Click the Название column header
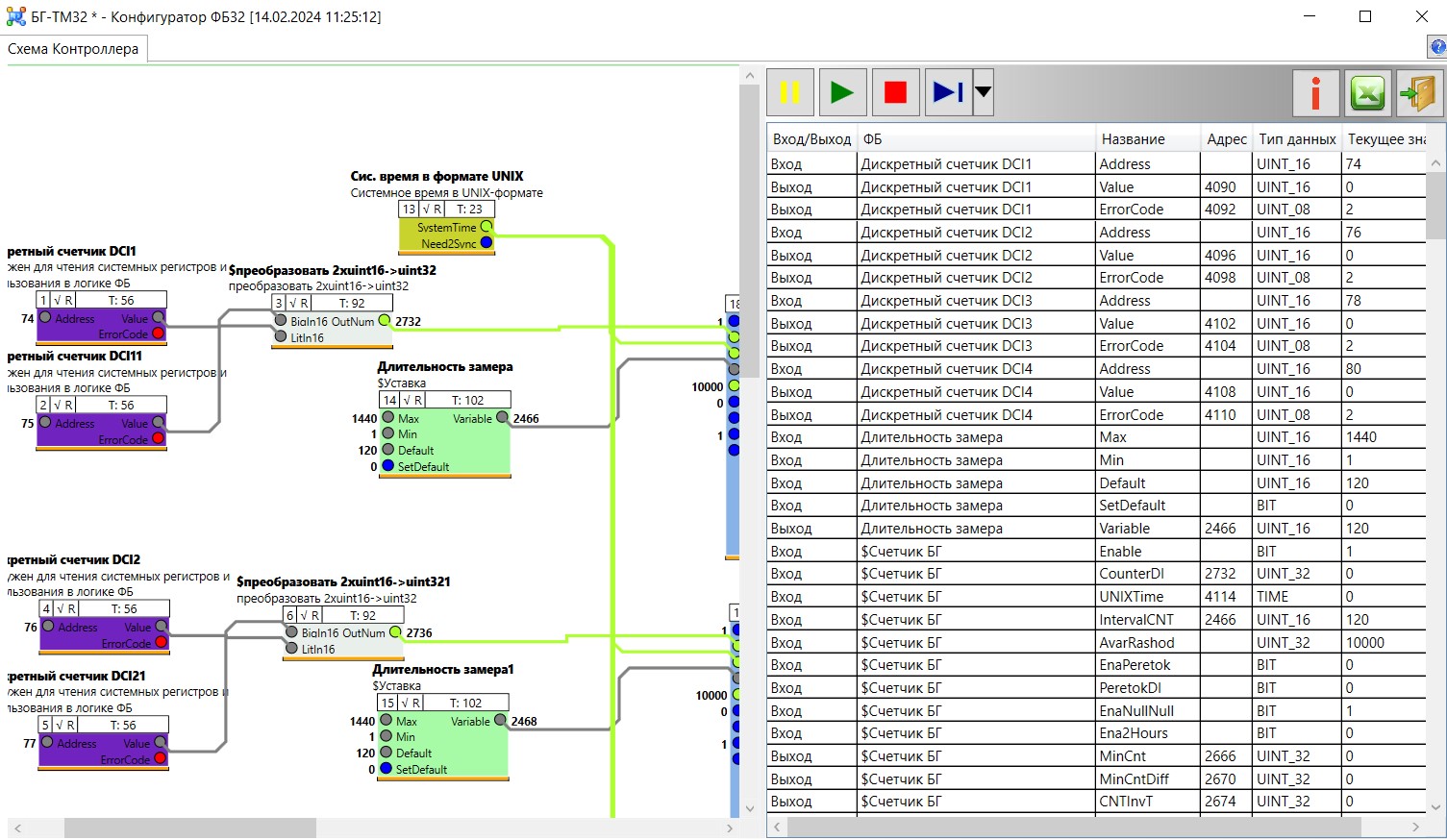 coord(1133,139)
